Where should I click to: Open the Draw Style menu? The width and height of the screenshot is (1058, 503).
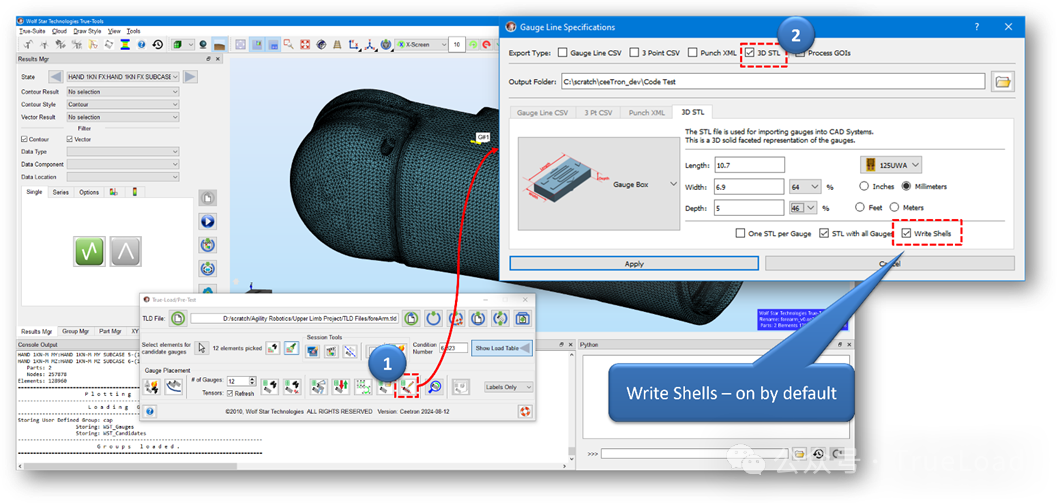coord(87,31)
